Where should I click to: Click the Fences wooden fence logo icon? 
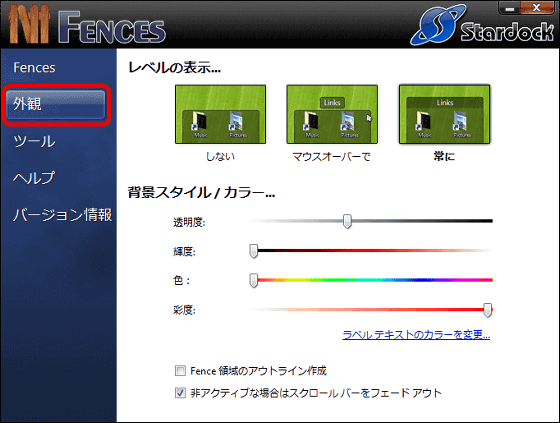tap(29, 24)
